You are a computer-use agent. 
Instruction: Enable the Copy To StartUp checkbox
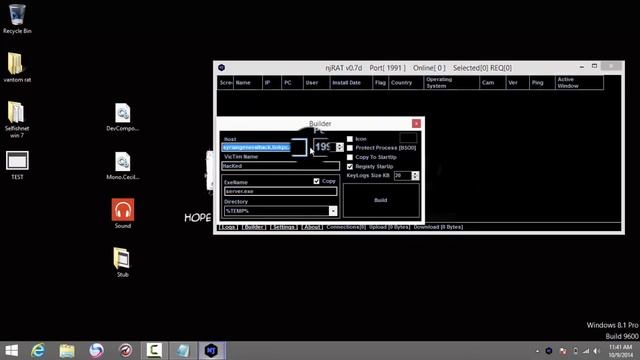[x=350, y=157]
